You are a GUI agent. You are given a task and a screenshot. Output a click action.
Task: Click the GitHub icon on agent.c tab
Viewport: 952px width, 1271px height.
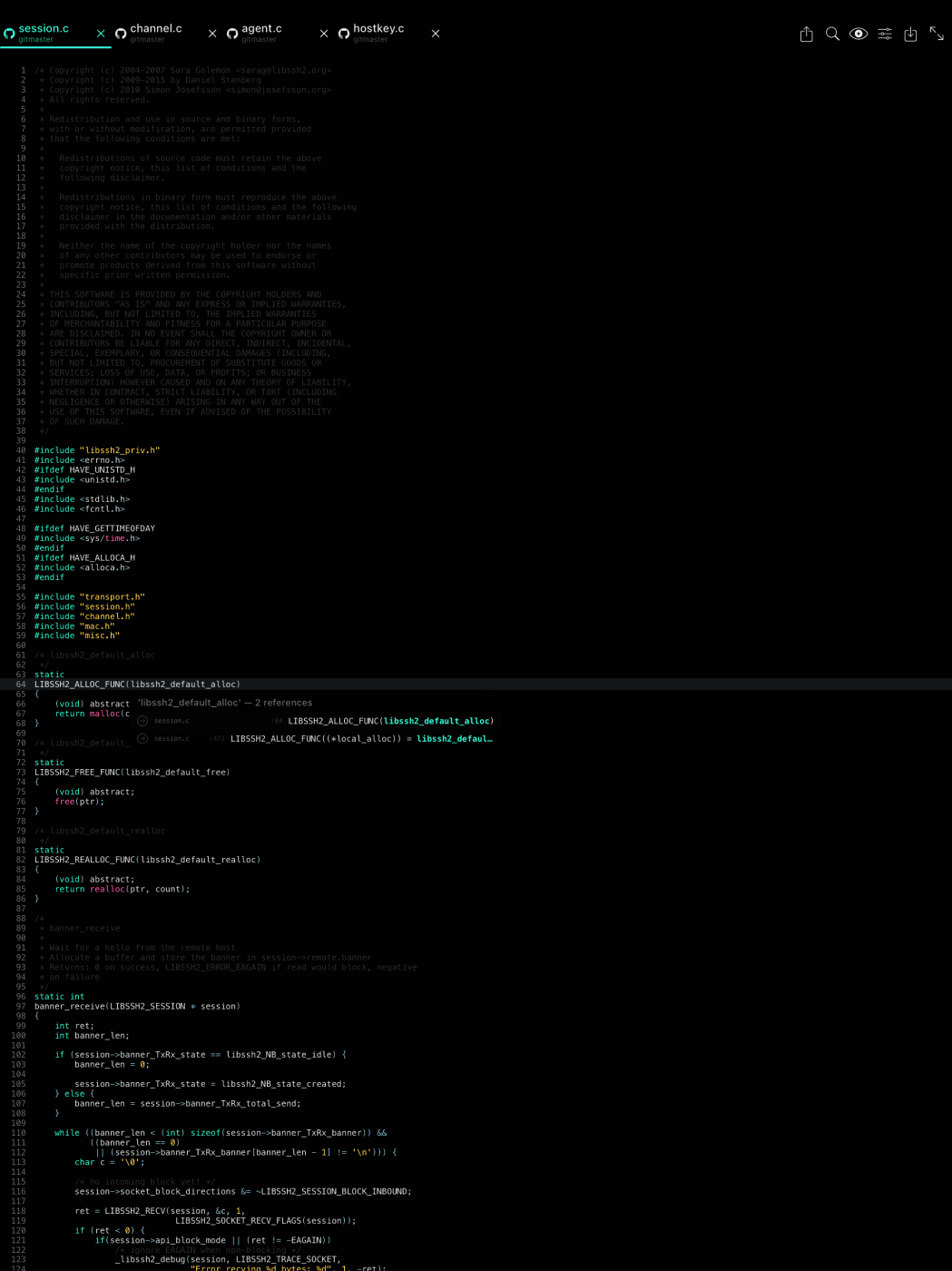pos(231,34)
